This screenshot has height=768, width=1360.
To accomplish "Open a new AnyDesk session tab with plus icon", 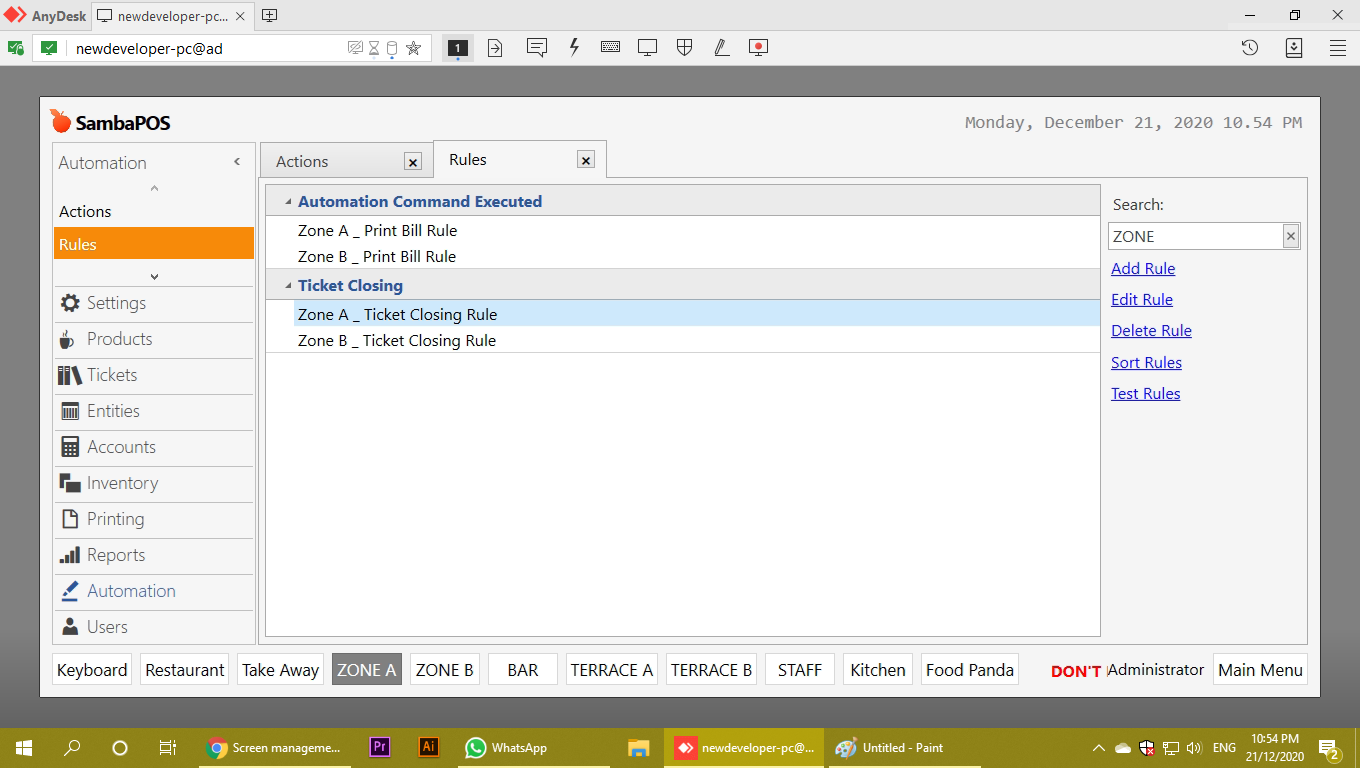I will [269, 16].
